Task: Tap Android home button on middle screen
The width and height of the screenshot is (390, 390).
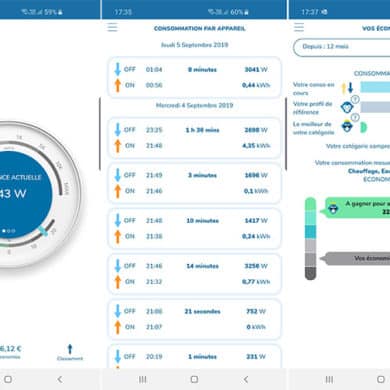Action: (194, 379)
